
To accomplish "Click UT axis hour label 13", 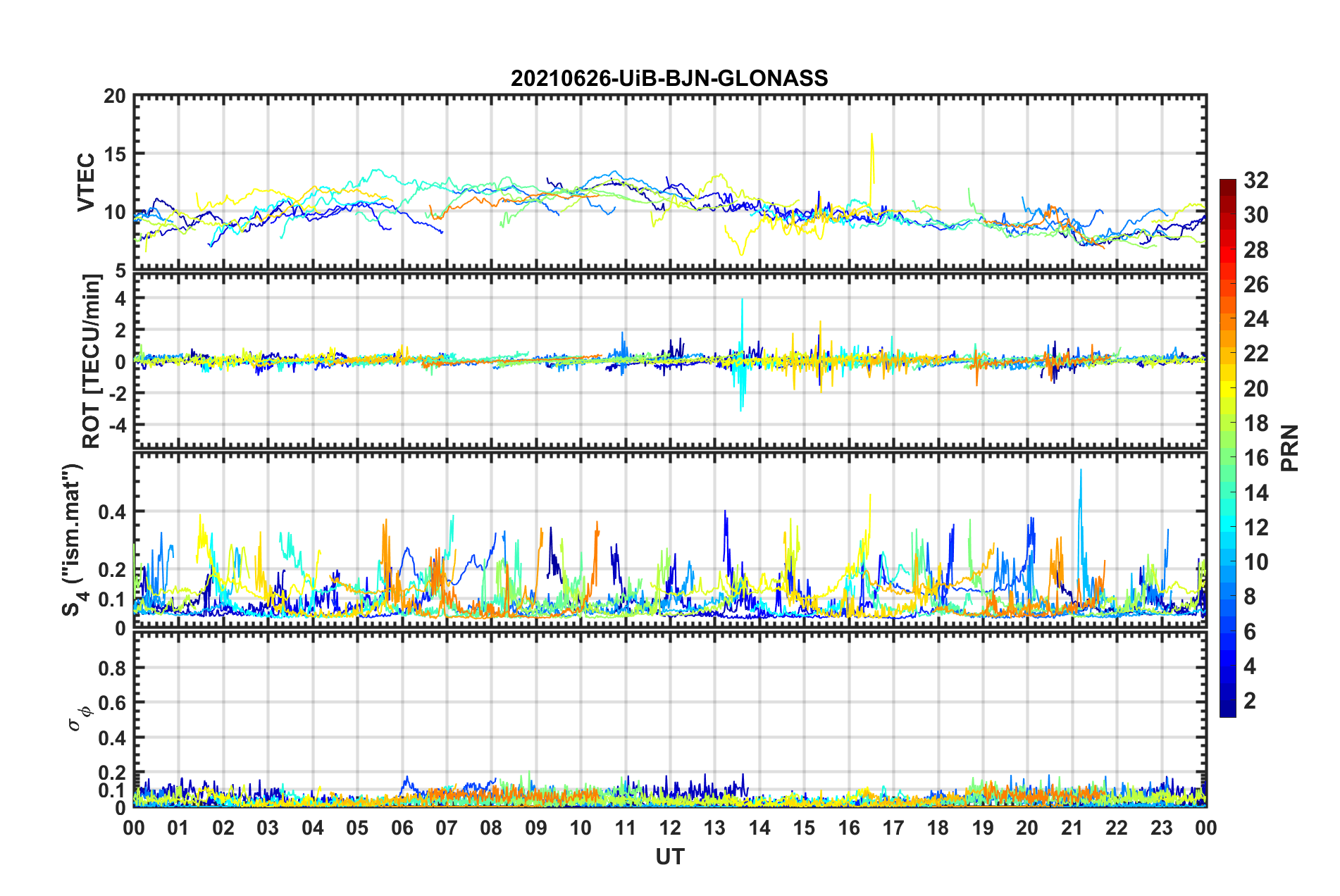I will (x=714, y=828).
